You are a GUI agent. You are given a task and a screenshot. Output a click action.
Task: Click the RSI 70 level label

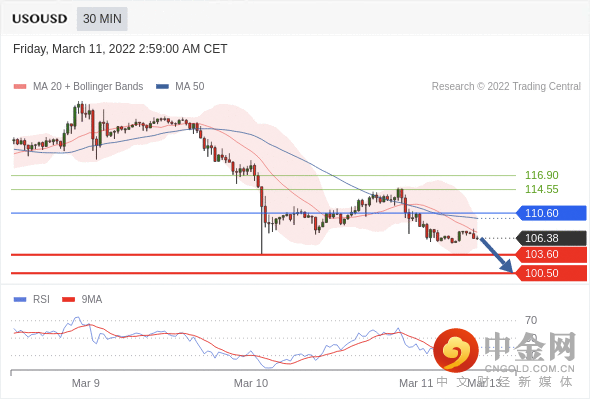(x=531, y=321)
